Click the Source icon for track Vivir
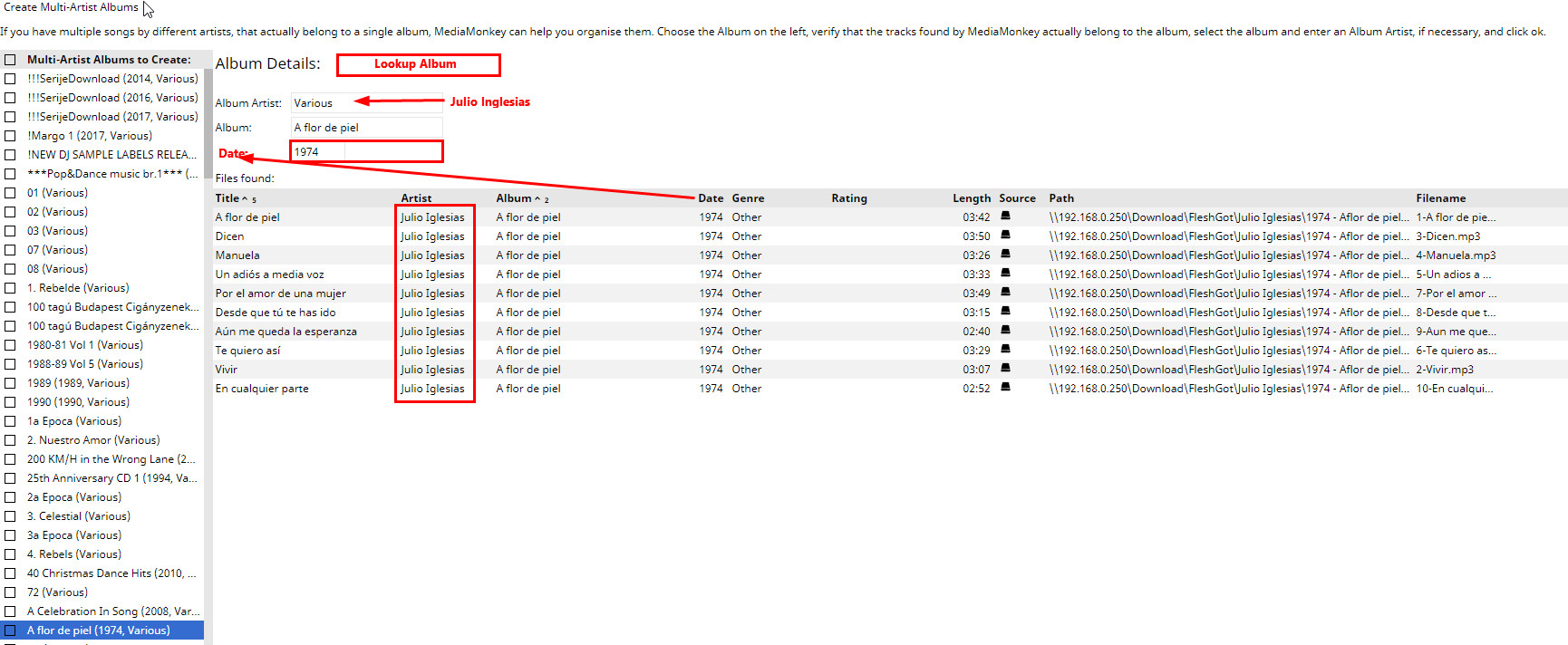This screenshot has height=645, width=1568. [1005, 369]
